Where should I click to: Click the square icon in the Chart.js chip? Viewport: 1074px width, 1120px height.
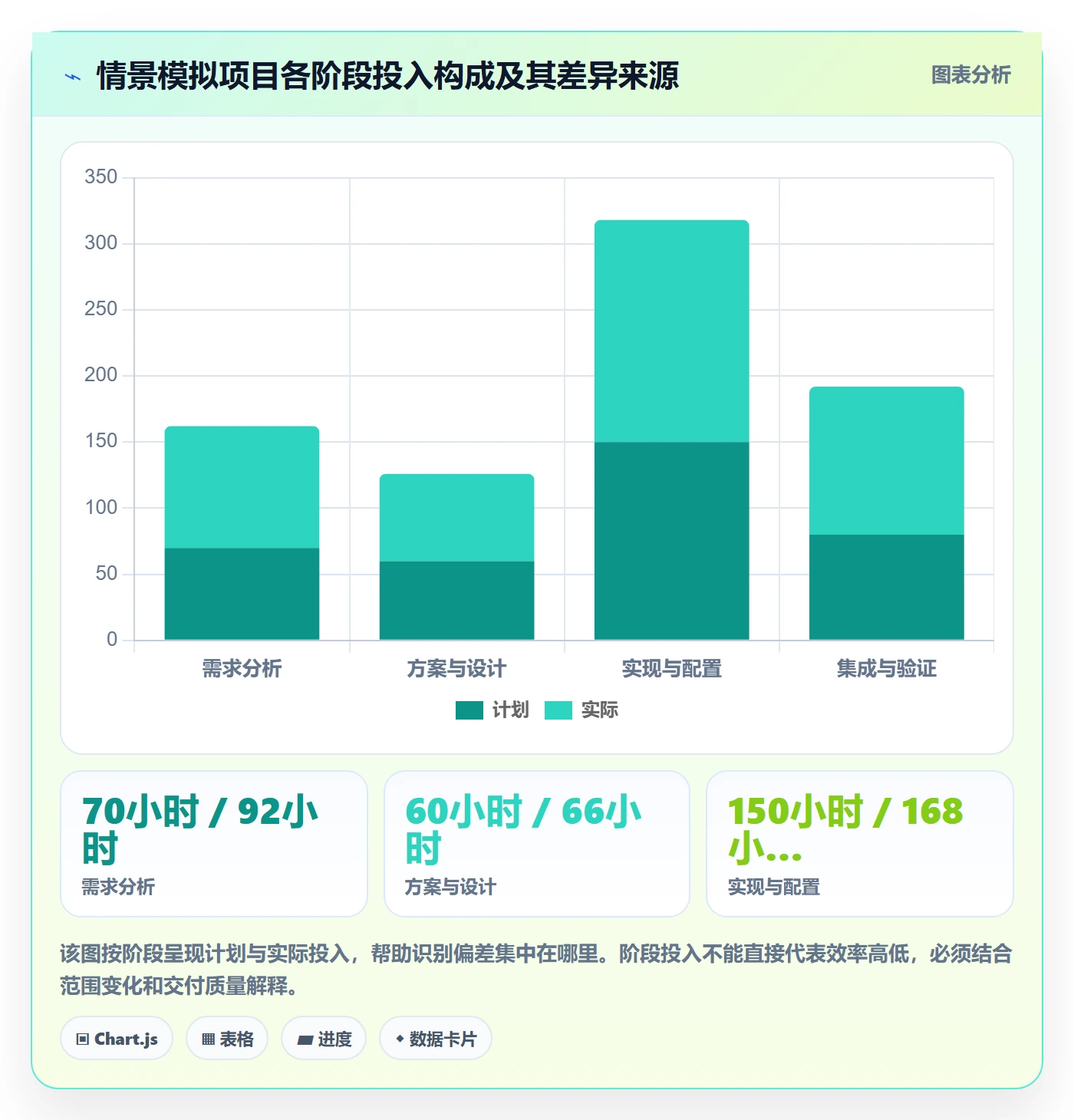point(83,1039)
